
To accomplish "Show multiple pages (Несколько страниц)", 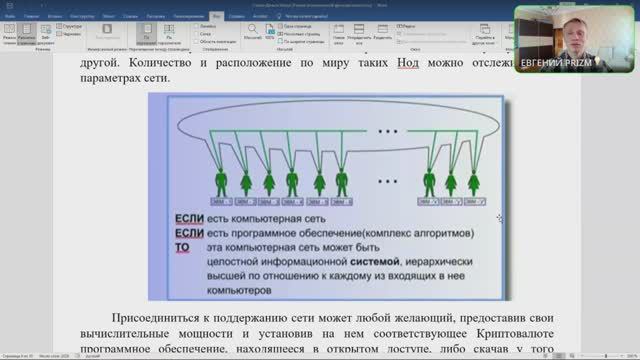I will click(299, 34).
